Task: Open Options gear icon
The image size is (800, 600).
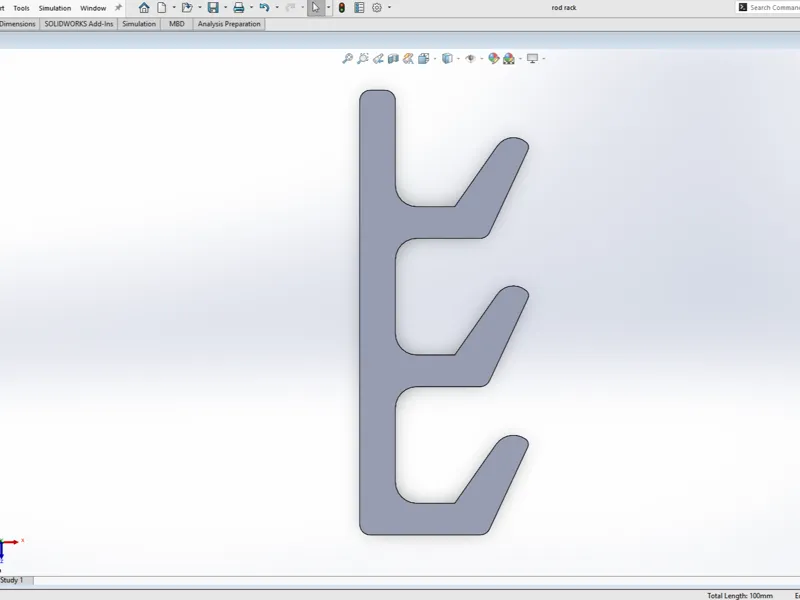Action: [377, 8]
